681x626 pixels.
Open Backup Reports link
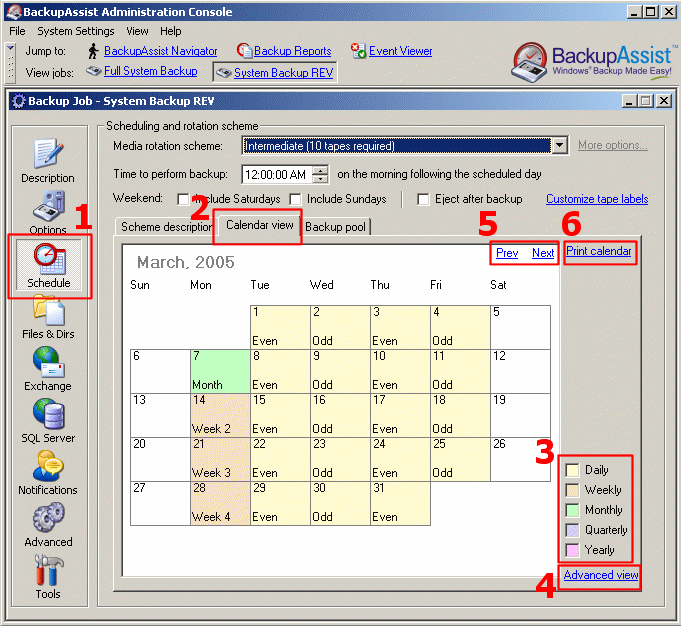[292, 51]
